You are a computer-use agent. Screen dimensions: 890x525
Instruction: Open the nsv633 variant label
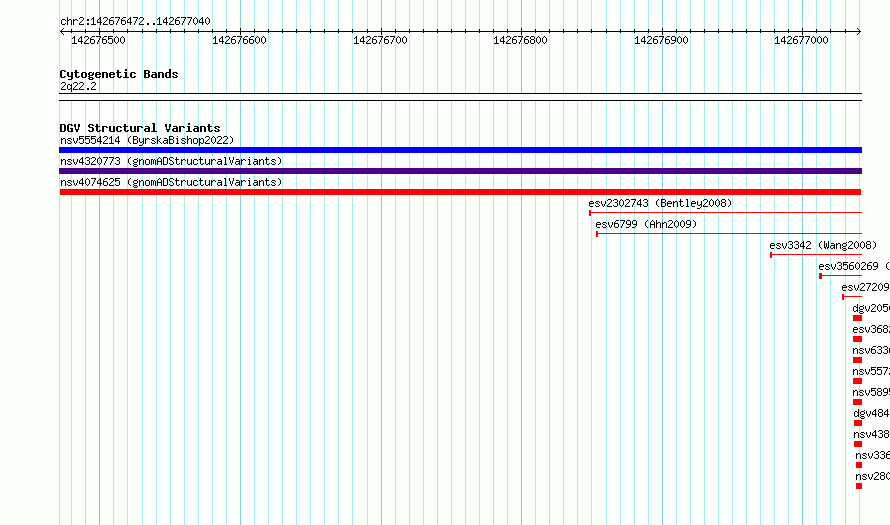[x=871, y=350]
